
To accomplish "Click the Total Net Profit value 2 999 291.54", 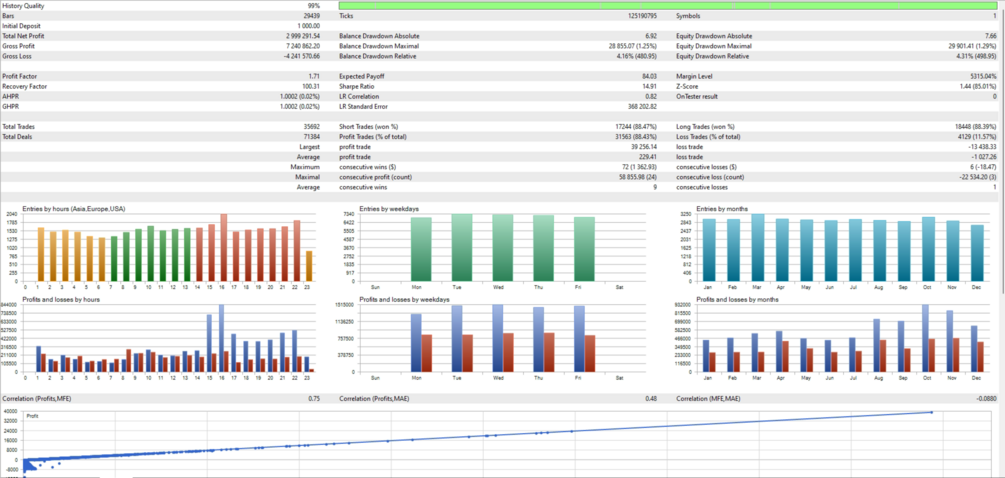I will coord(303,36).
